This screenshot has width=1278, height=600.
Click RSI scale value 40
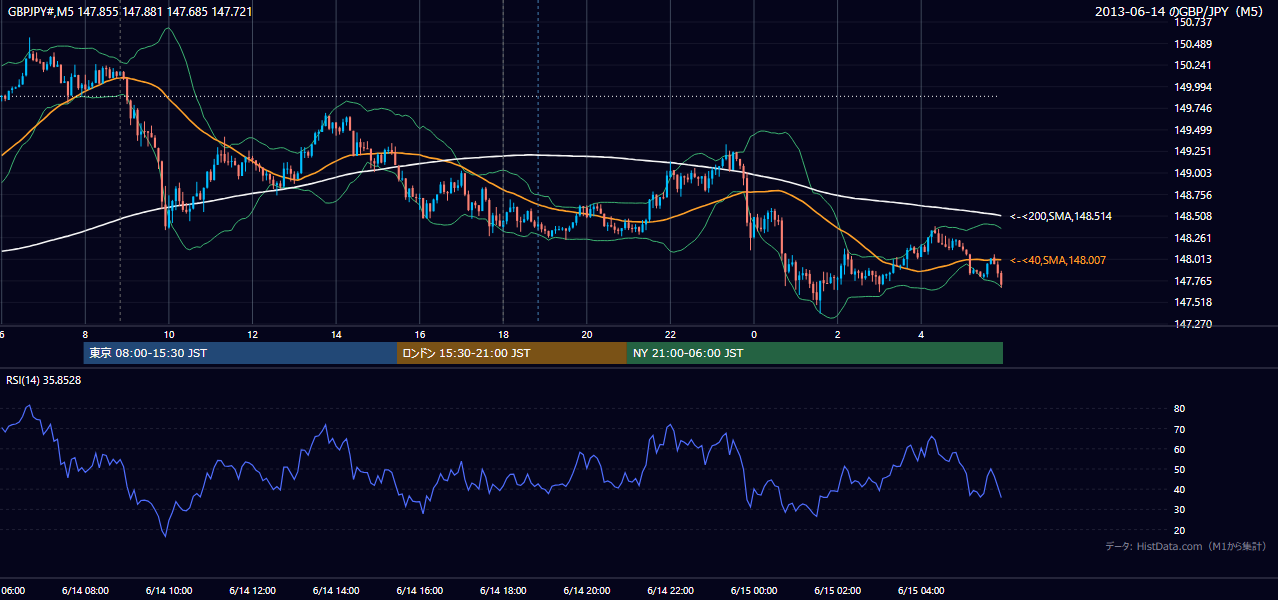tap(1180, 489)
